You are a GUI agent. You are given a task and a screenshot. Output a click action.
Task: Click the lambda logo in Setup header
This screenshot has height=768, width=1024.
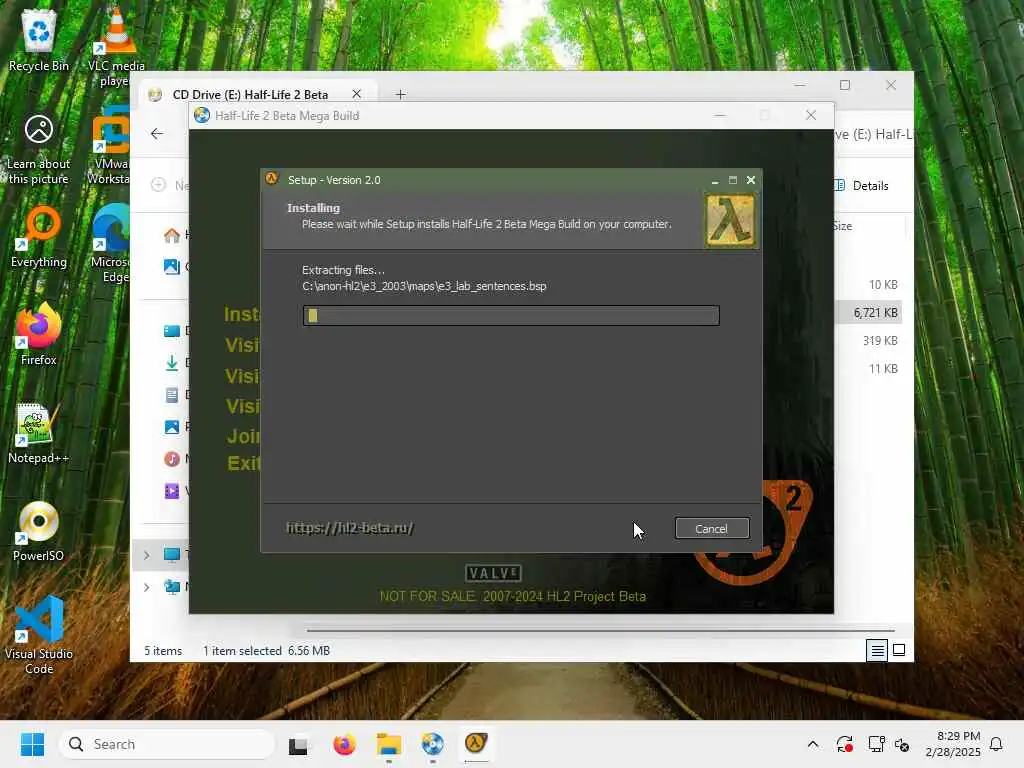pyautogui.click(x=730, y=221)
